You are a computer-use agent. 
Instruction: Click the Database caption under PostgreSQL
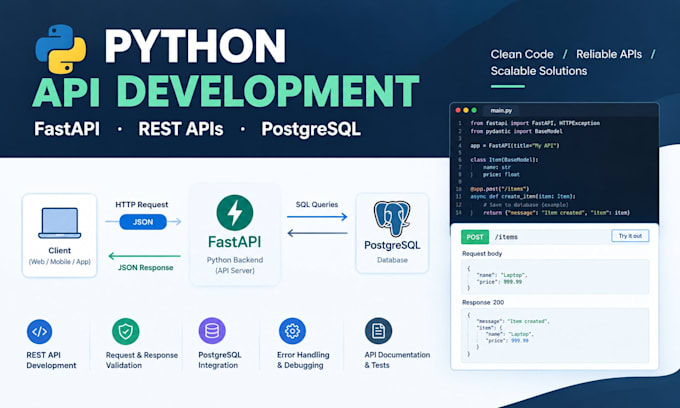tap(392, 260)
